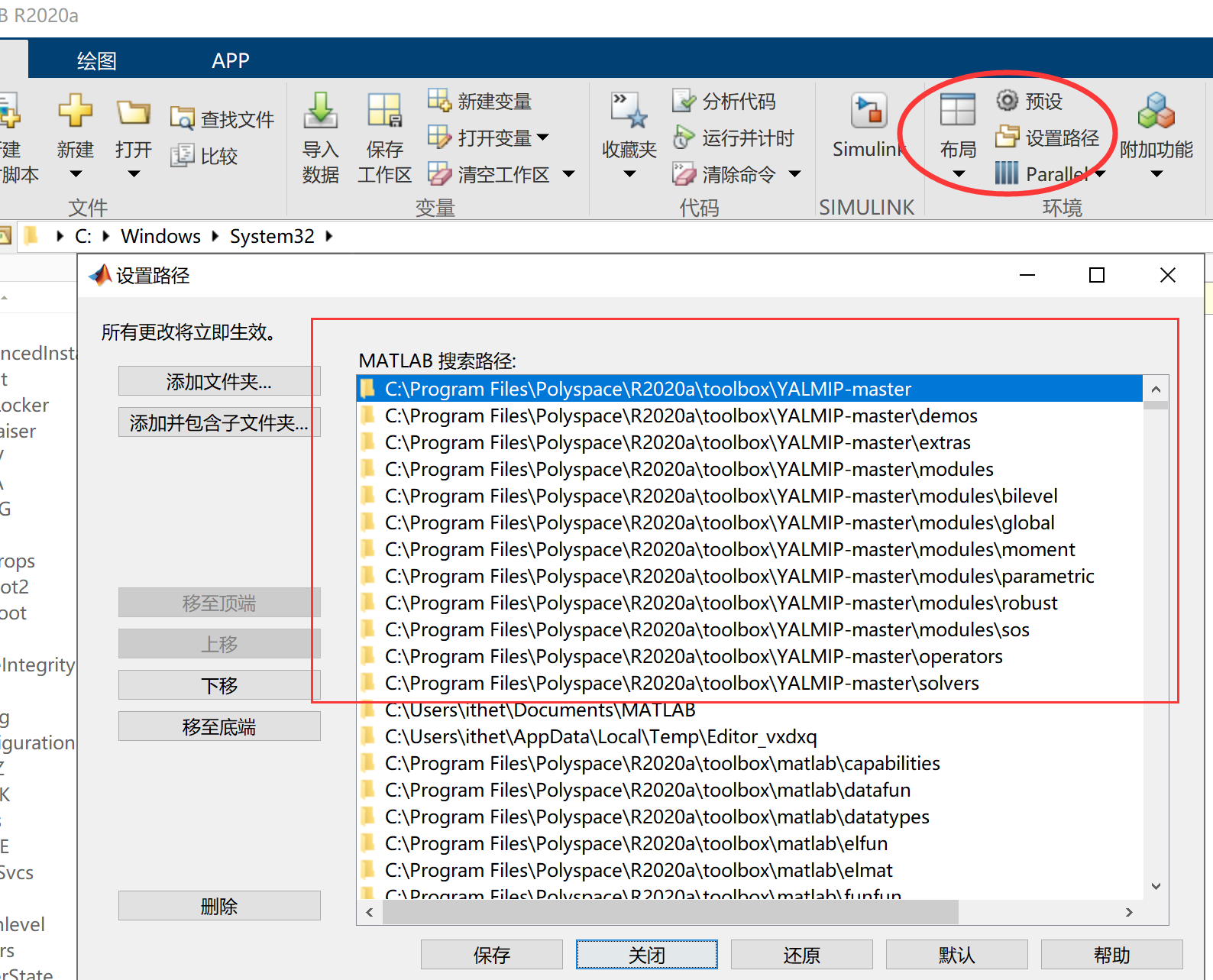Click path list scroll down arrow

point(1156,886)
